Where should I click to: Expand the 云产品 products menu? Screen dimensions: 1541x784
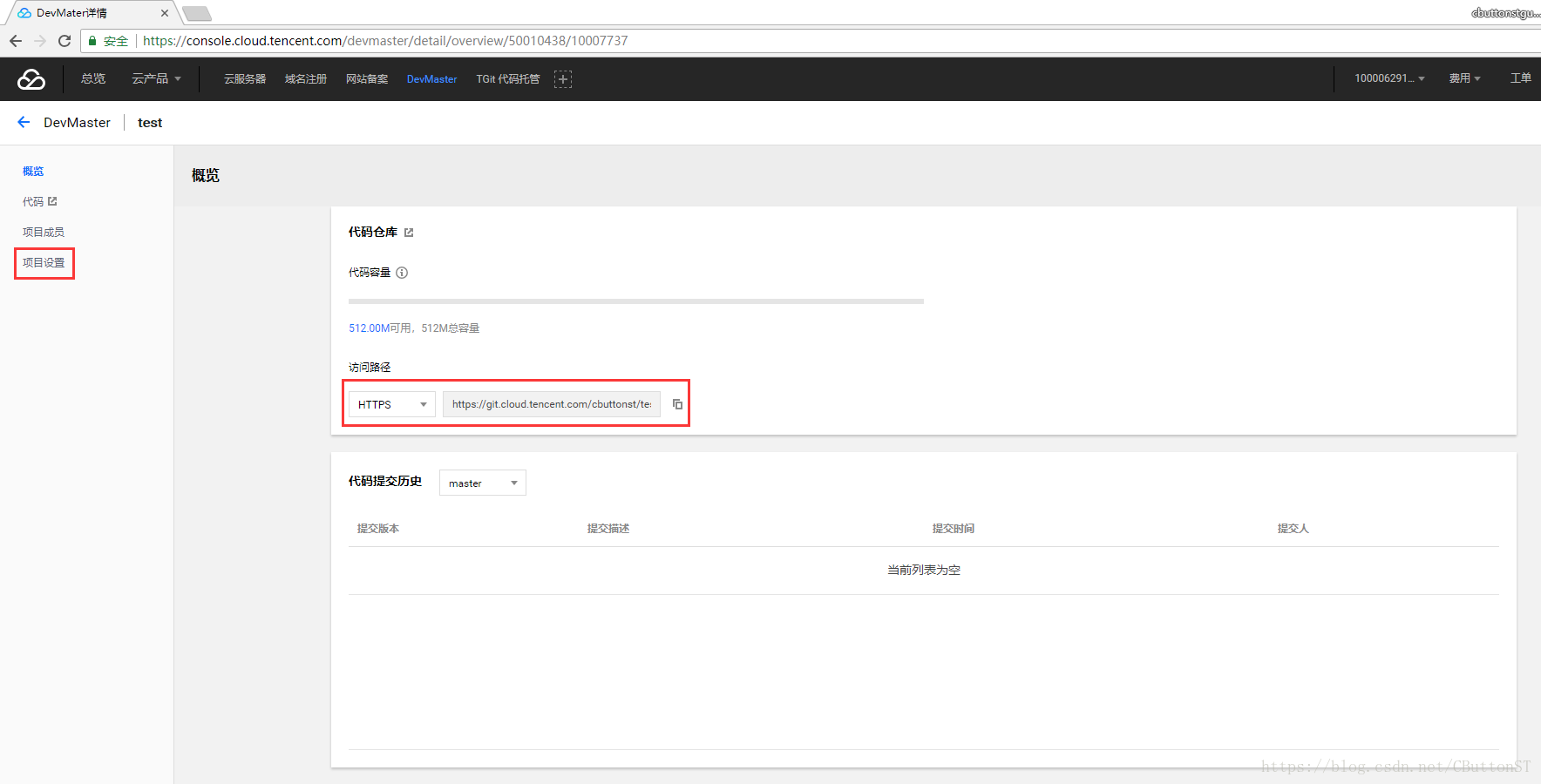coord(157,78)
